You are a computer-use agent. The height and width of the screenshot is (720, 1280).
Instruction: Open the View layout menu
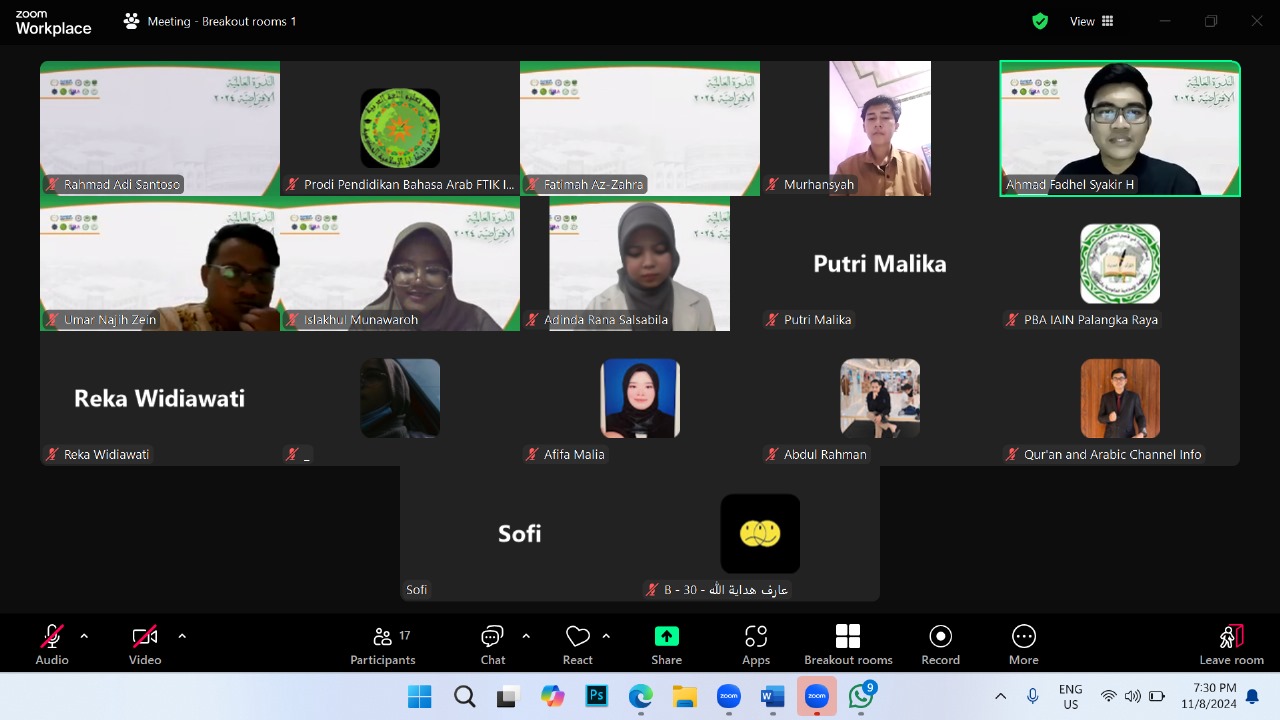coord(1092,21)
